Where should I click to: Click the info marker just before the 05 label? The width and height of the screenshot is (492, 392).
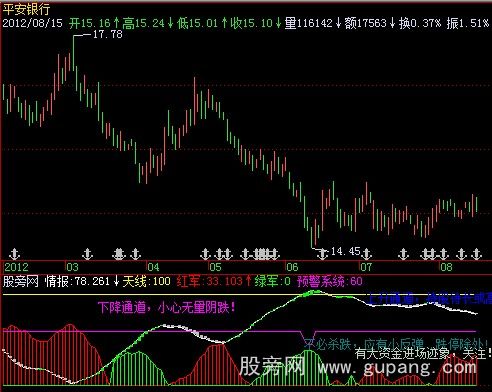coord(205,254)
